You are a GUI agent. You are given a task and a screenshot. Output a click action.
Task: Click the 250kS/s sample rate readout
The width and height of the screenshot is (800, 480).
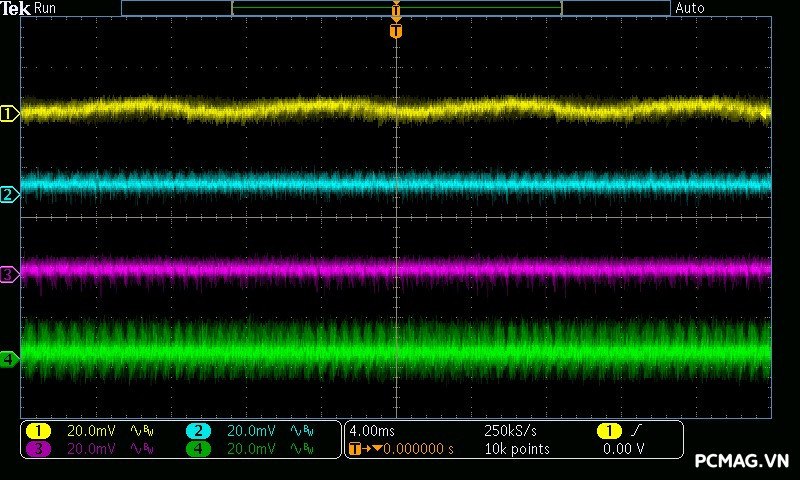click(510, 431)
